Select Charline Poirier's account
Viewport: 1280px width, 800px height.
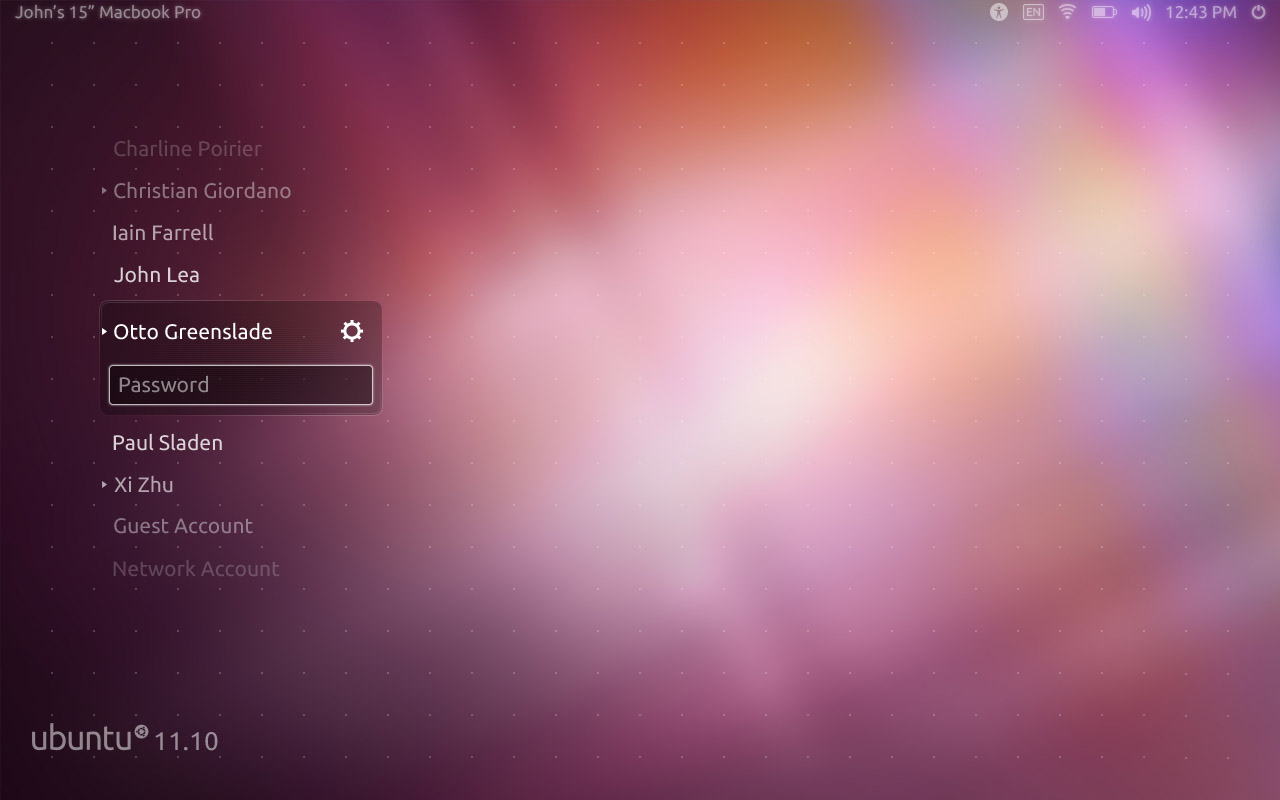coord(187,148)
